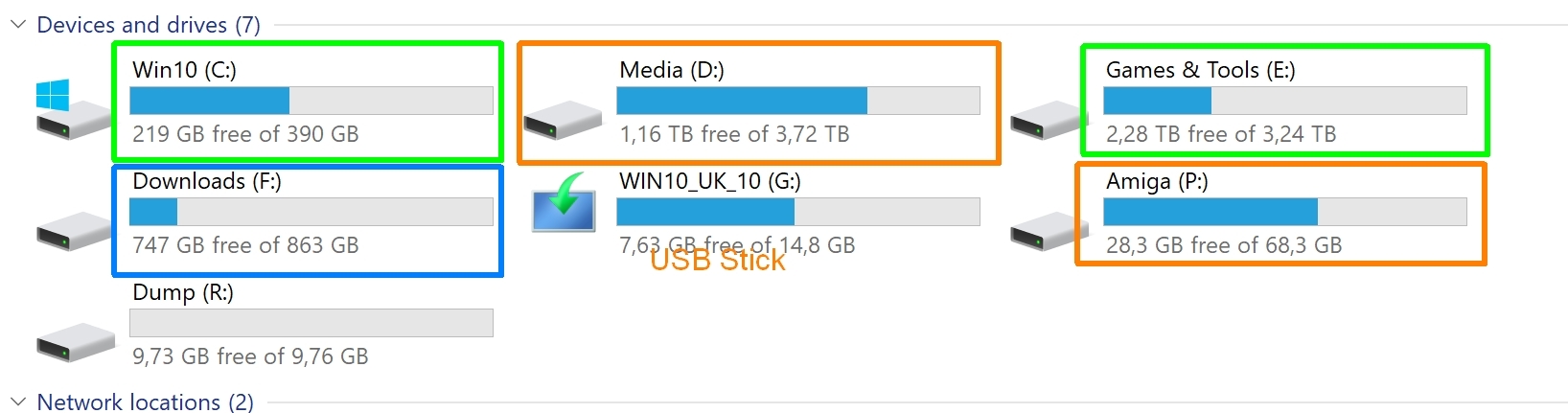The width and height of the screenshot is (1568, 413).
Task: Click the "9,73 GB free of 9,76 GB" text
Action: pyautogui.click(x=250, y=356)
